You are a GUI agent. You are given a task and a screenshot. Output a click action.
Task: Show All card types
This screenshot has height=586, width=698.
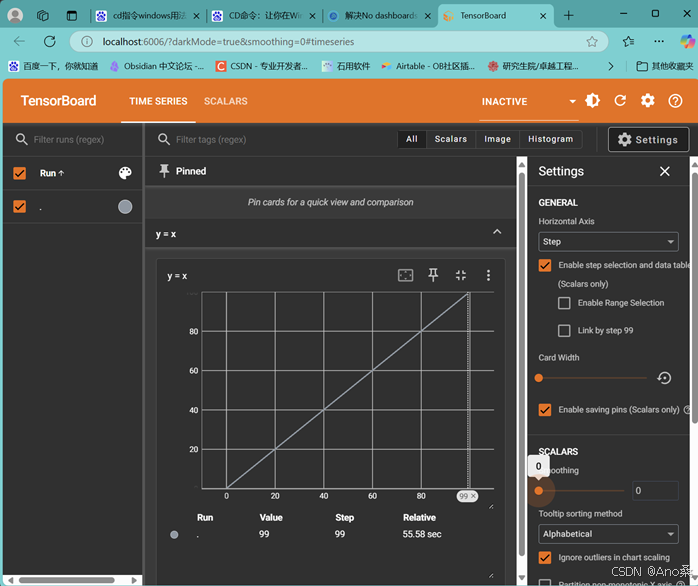click(412, 139)
